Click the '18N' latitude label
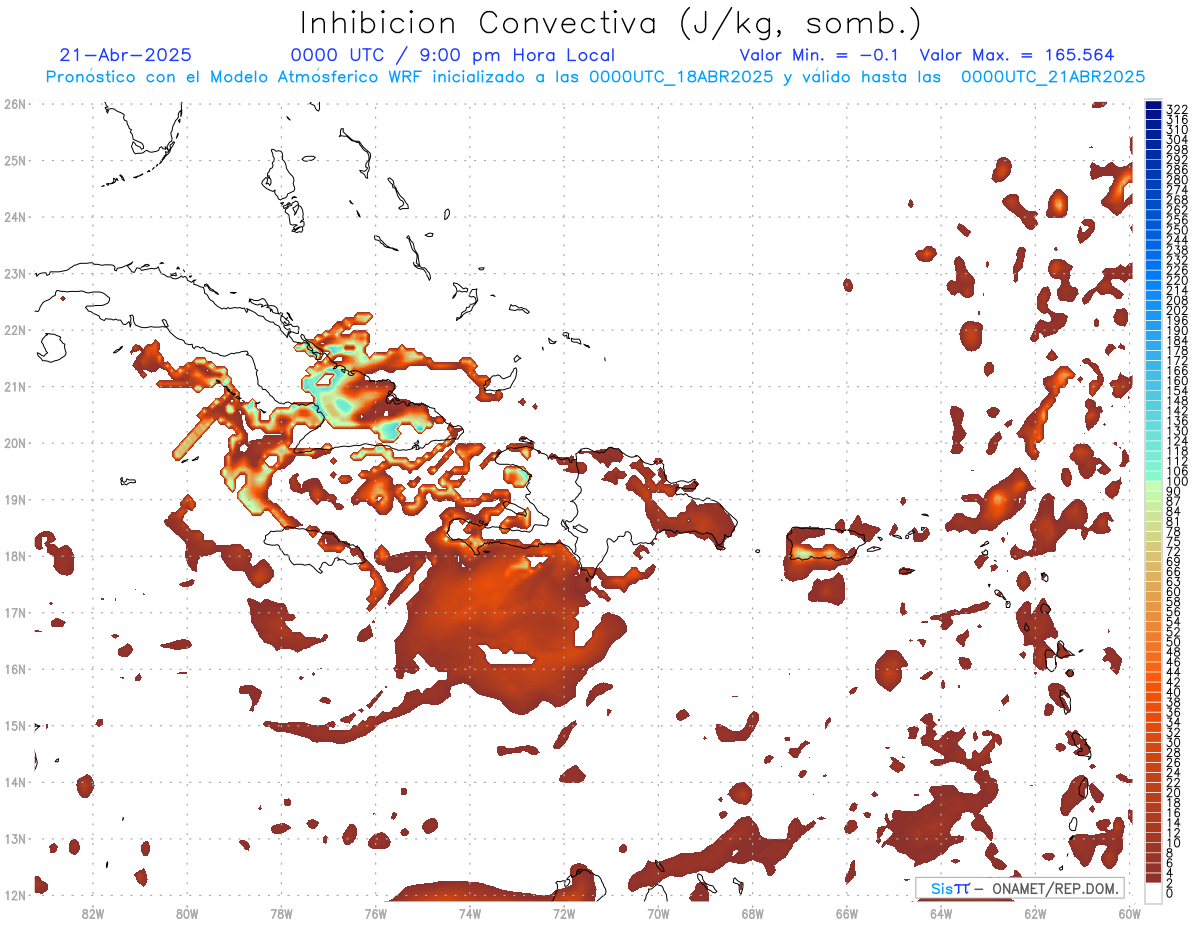This screenshot has width=1200, height=927. point(14,556)
